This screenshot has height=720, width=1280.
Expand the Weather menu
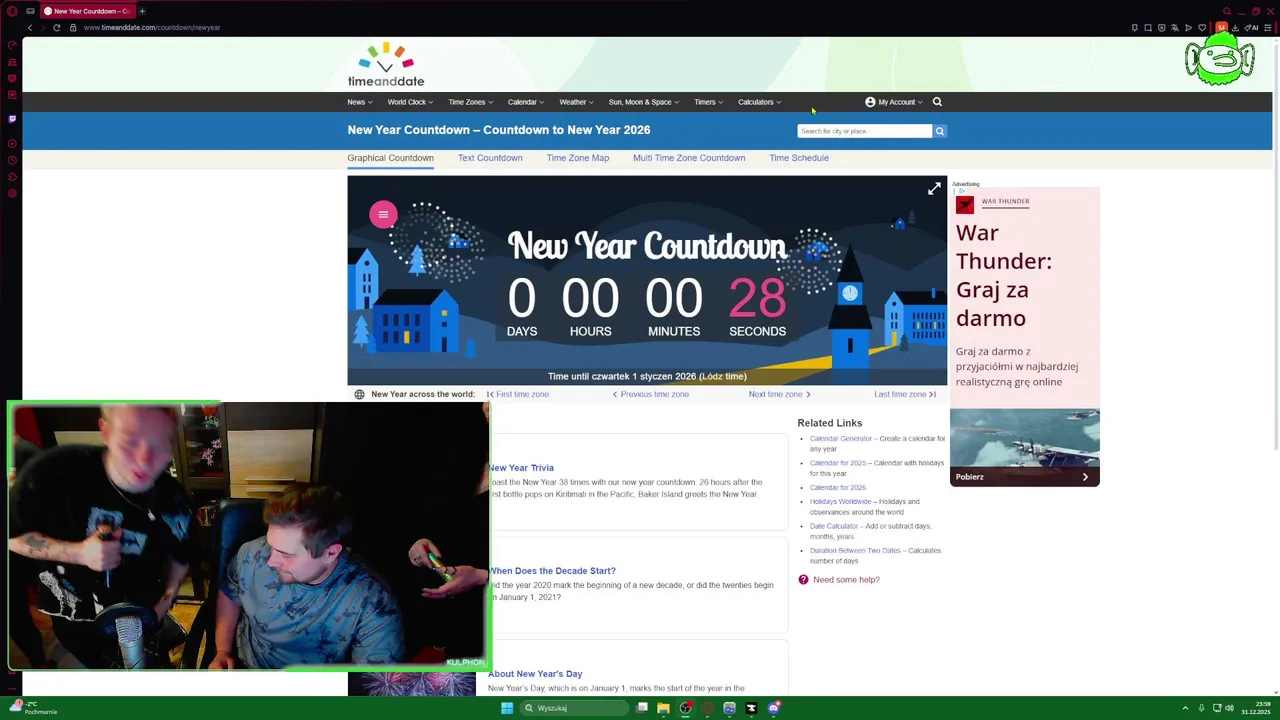coord(576,102)
